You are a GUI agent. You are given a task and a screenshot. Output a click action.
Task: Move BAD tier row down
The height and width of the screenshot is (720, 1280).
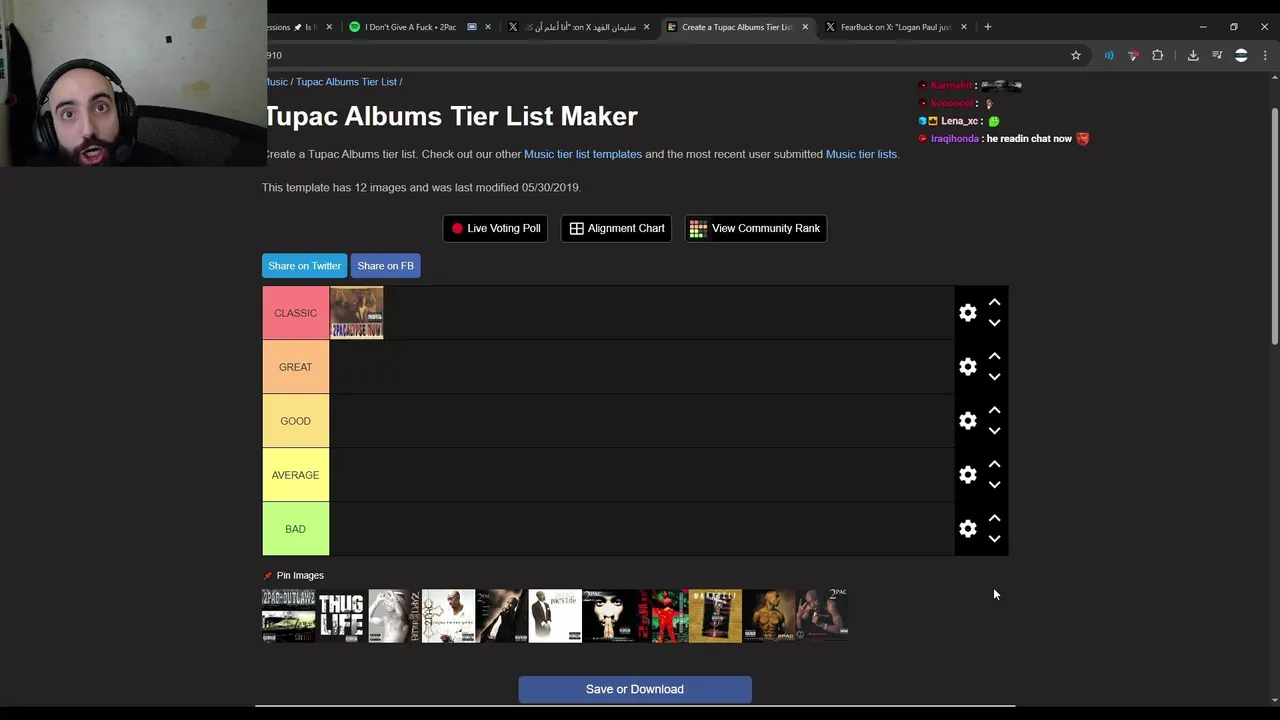coord(994,539)
